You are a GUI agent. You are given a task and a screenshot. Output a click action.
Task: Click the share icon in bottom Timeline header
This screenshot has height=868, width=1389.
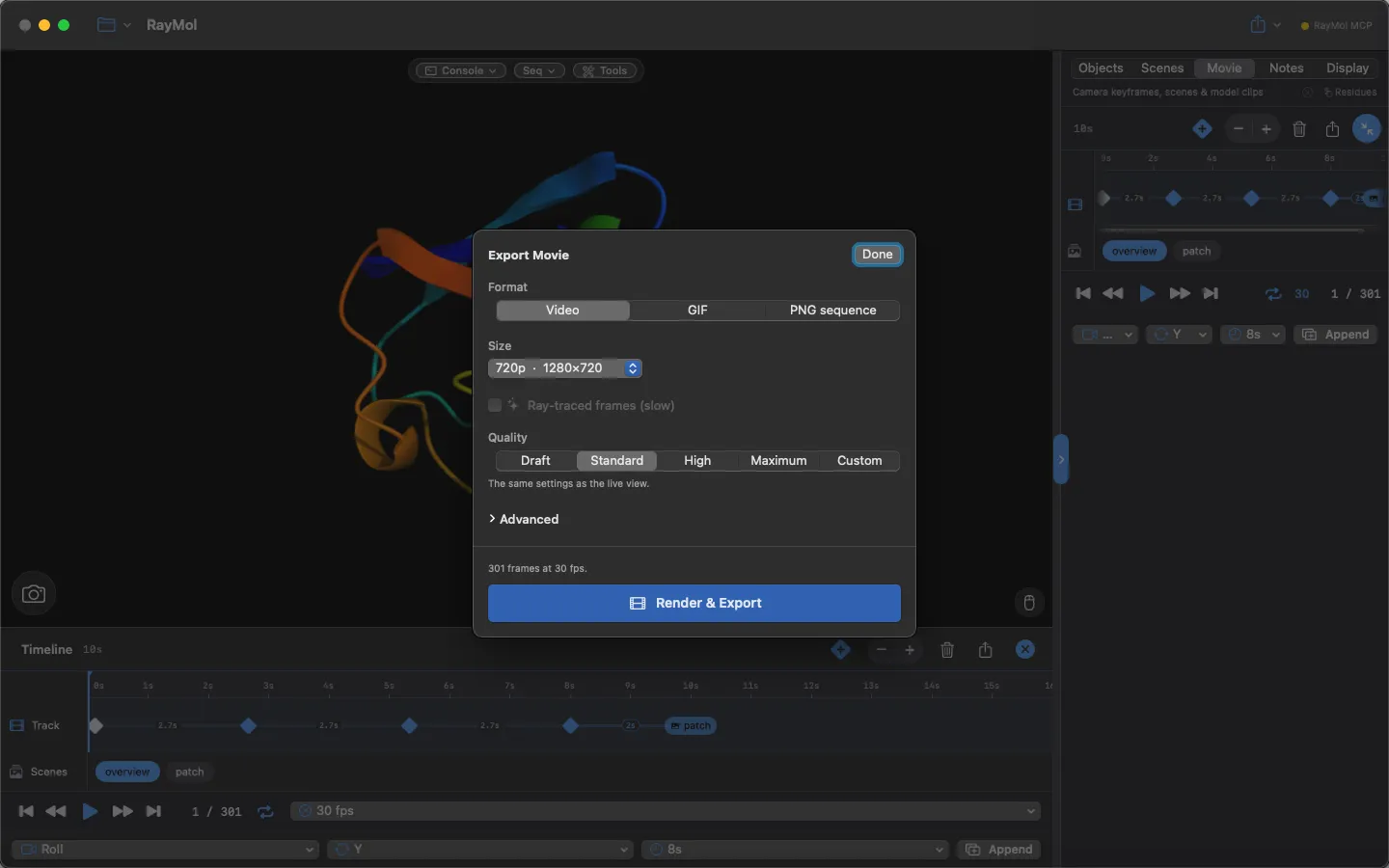pos(985,650)
